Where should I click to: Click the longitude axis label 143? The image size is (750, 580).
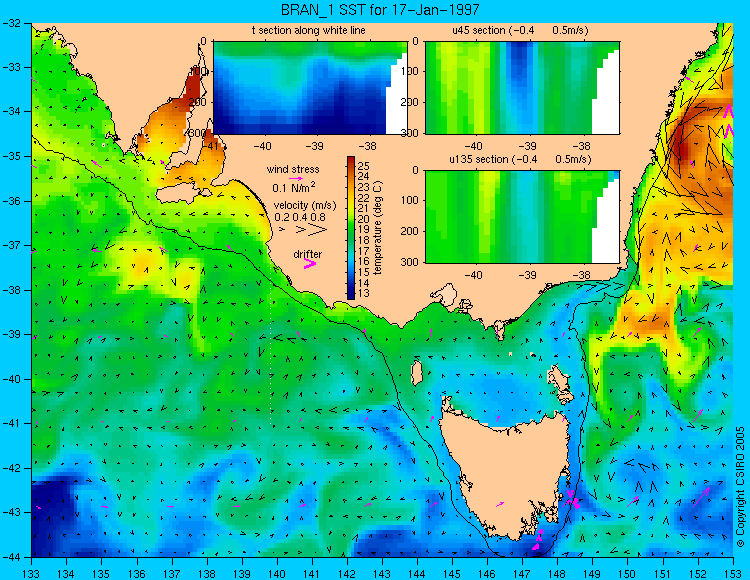click(x=382, y=574)
